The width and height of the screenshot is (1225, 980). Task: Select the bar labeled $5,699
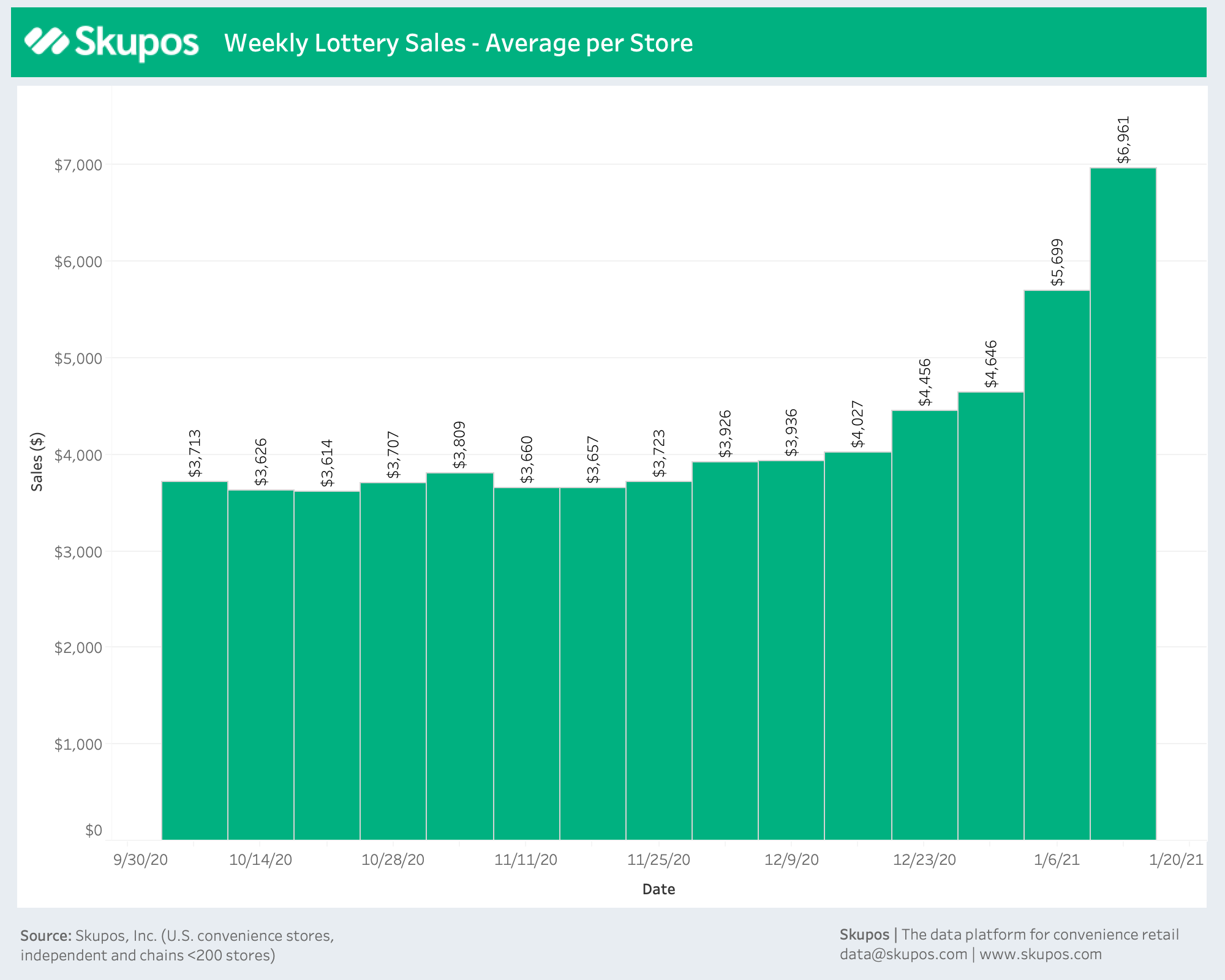coord(1057,563)
